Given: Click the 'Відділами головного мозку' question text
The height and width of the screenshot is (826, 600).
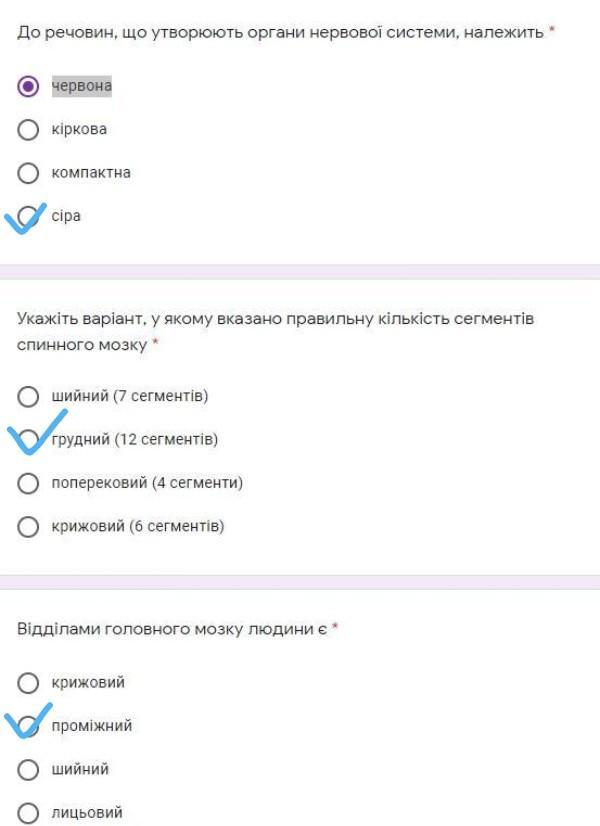Looking at the screenshot, I should pos(172,629).
